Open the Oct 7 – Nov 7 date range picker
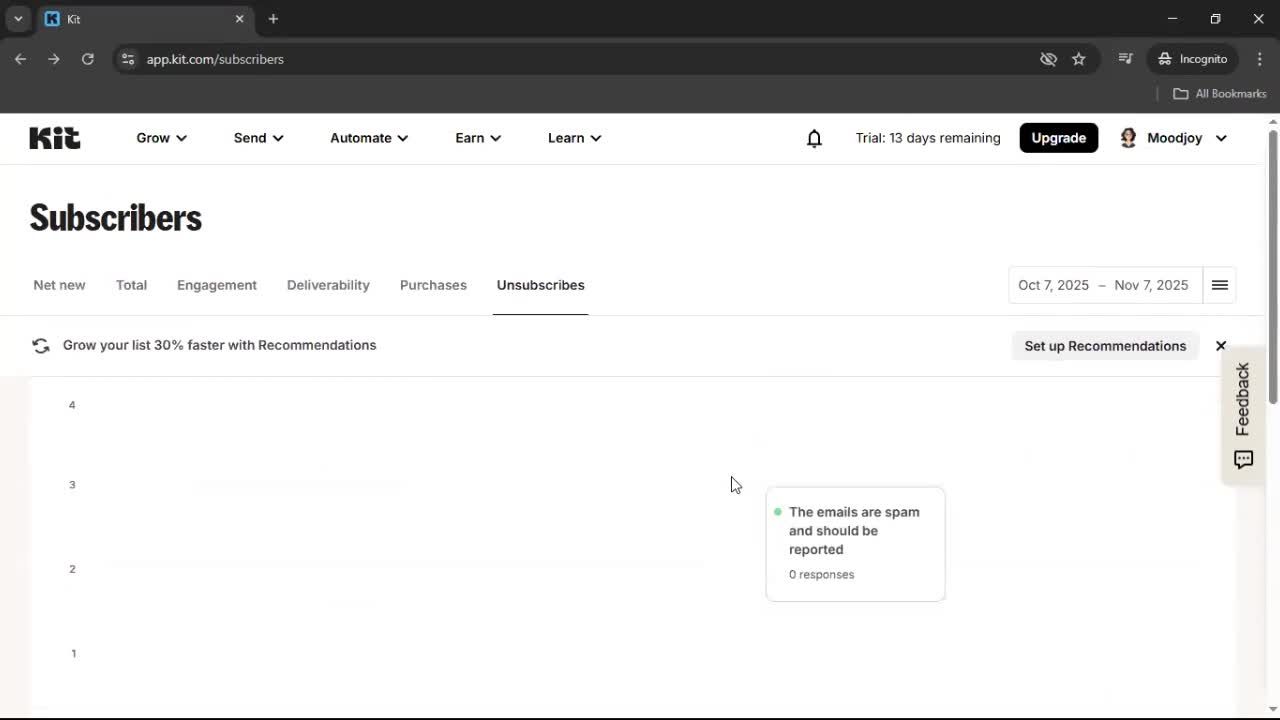 (1102, 285)
